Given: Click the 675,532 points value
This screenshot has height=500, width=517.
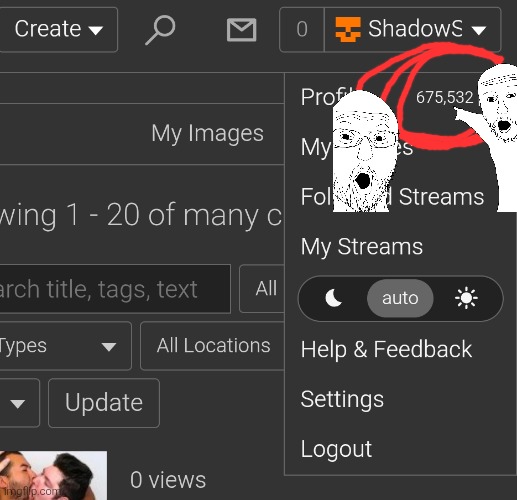Looking at the screenshot, I should point(444,97).
